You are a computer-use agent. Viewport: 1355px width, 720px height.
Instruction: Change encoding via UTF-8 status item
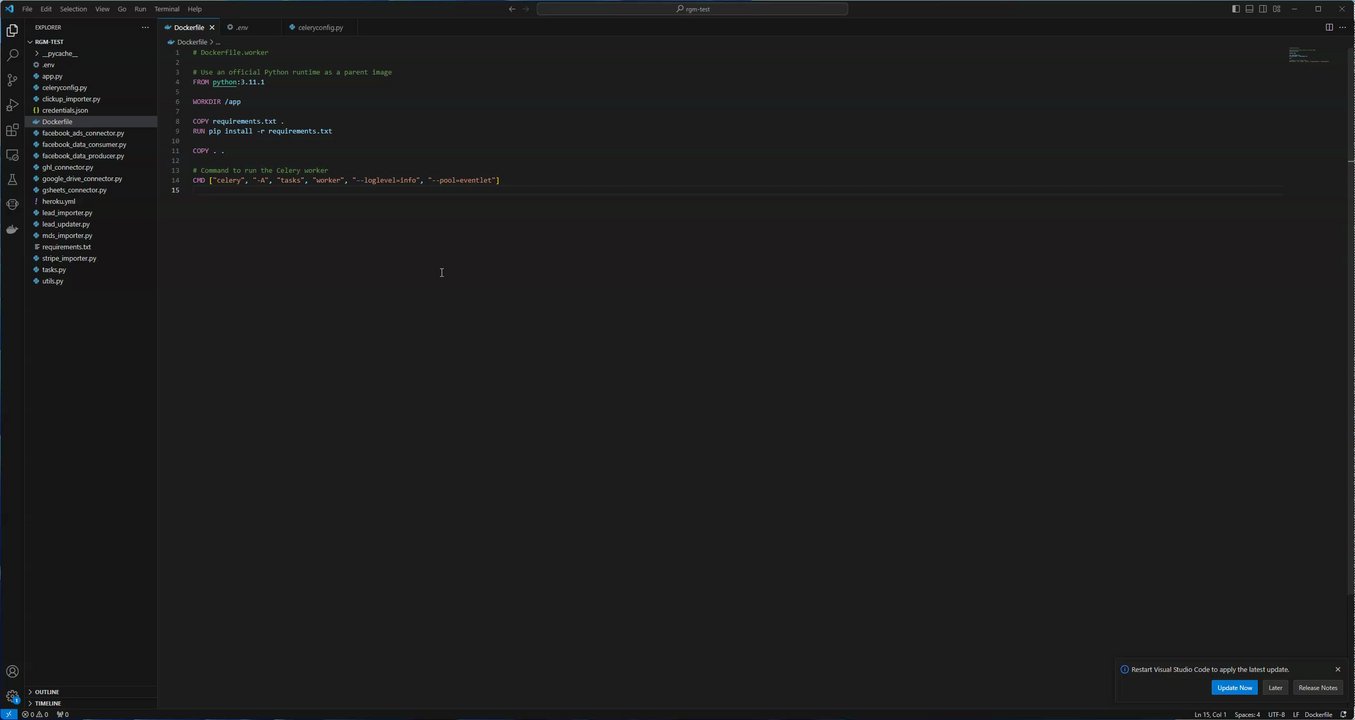pyautogui.click(x=1276, y=714)
